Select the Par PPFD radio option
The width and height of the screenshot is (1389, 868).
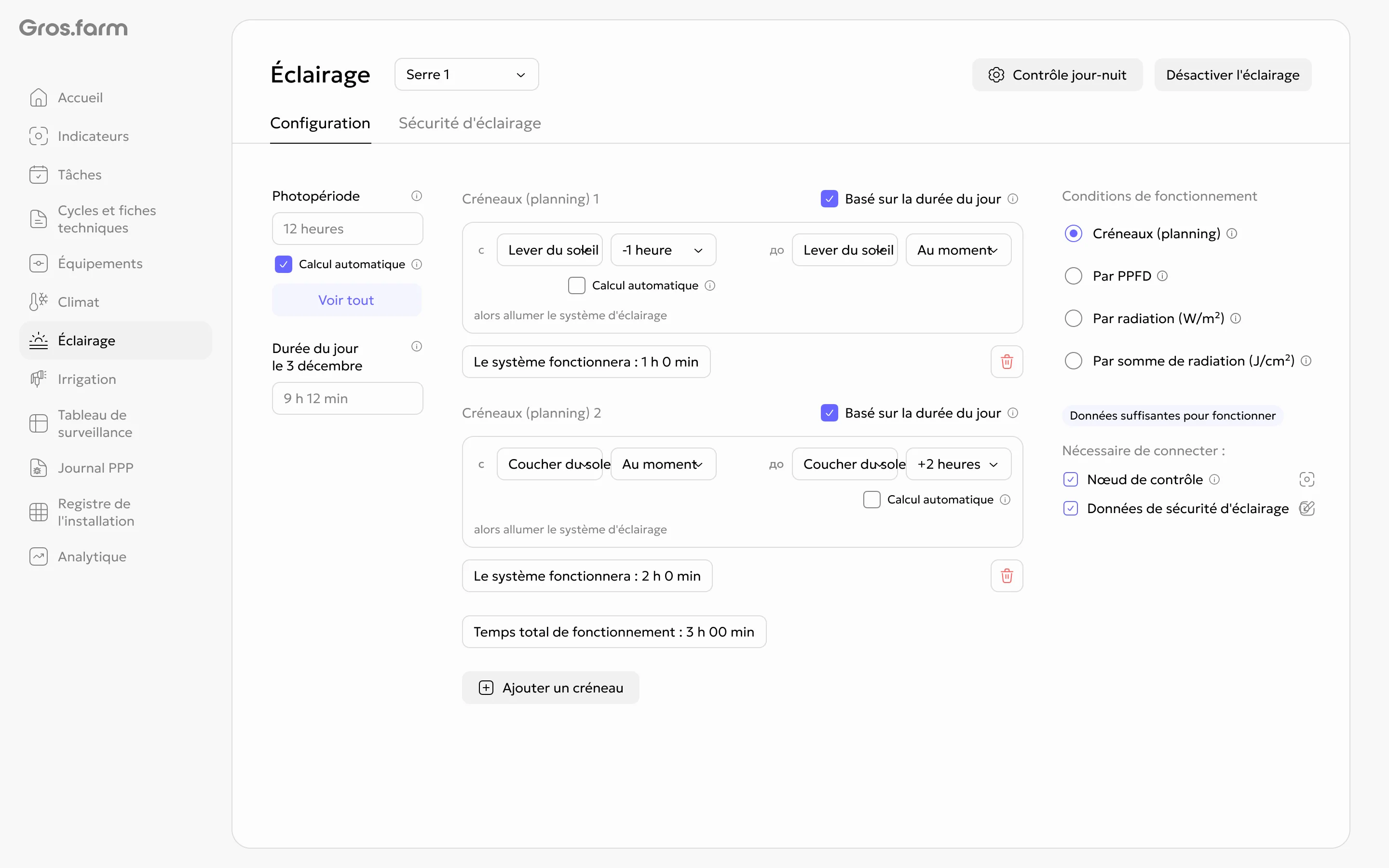(x=1073, y=276)
